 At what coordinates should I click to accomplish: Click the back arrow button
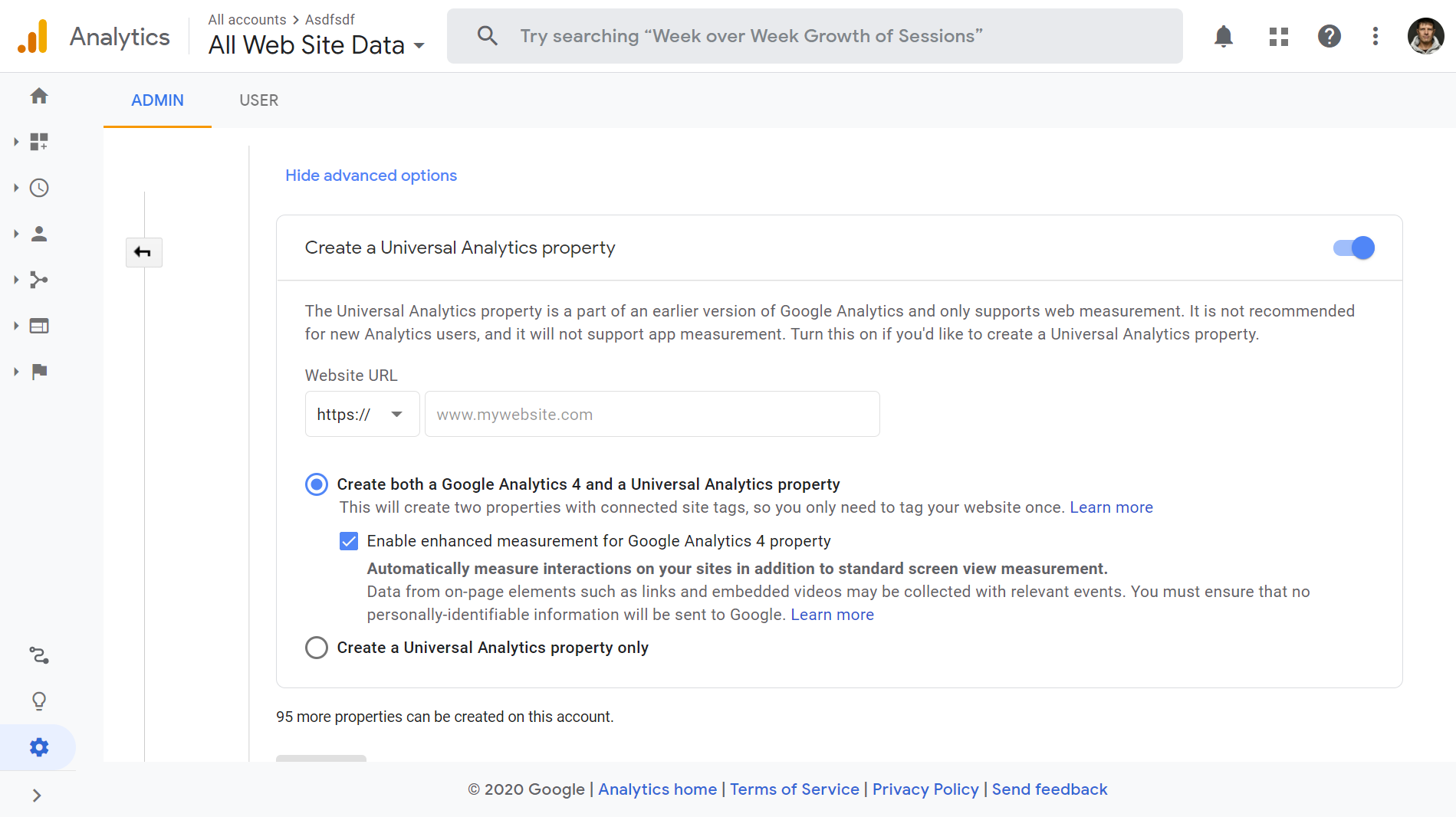click(x=143, y=252)
